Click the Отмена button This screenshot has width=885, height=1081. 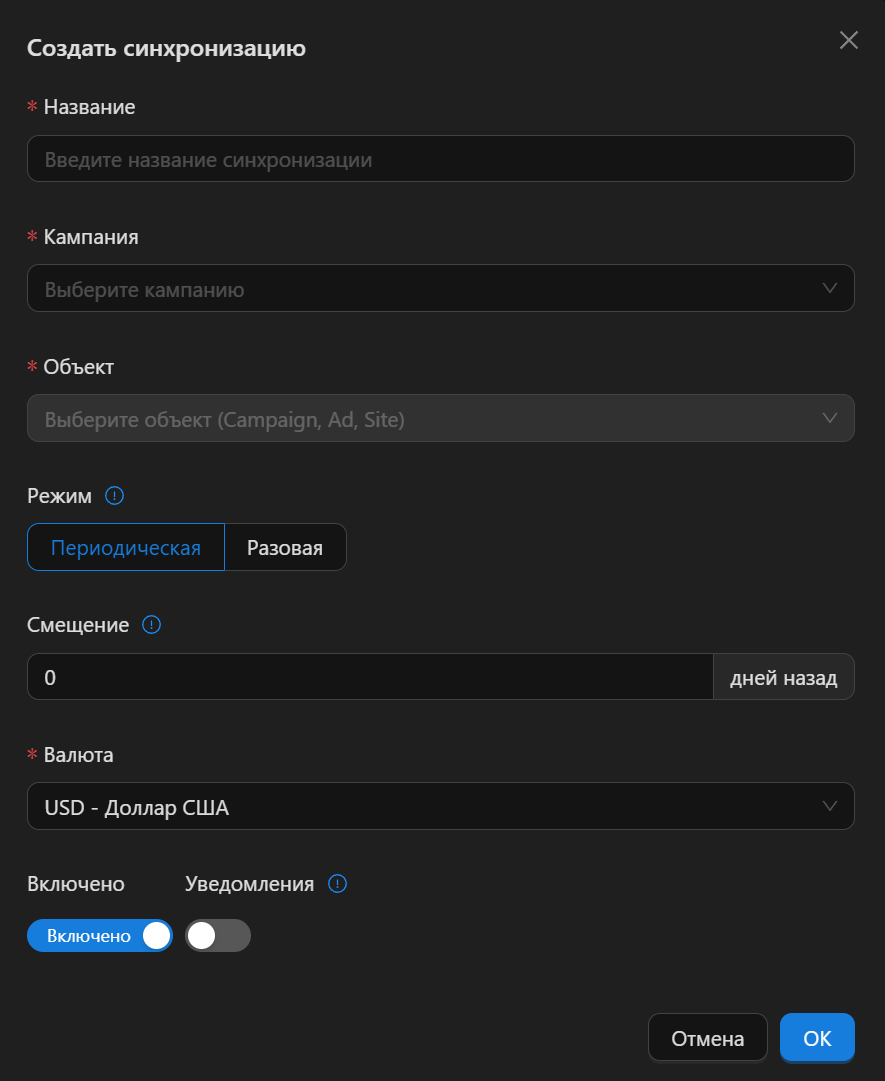point(708,1038)
